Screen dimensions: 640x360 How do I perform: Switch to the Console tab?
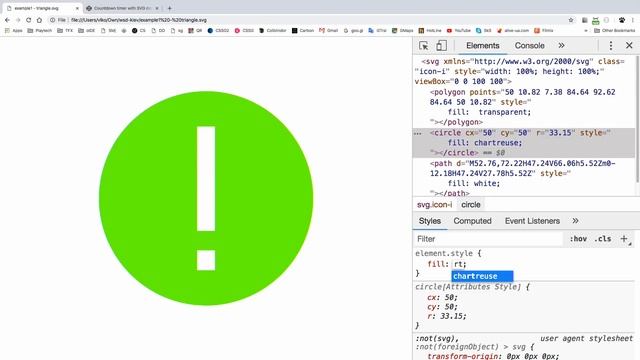coord(529,46)
